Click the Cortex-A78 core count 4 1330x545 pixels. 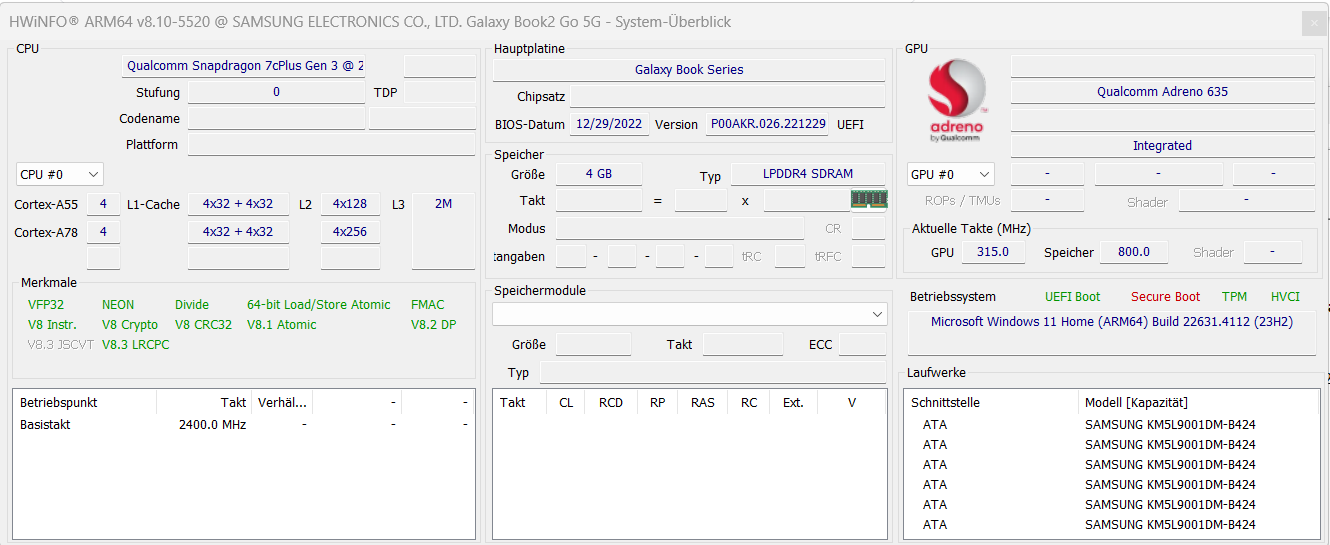tap(103, 232)
